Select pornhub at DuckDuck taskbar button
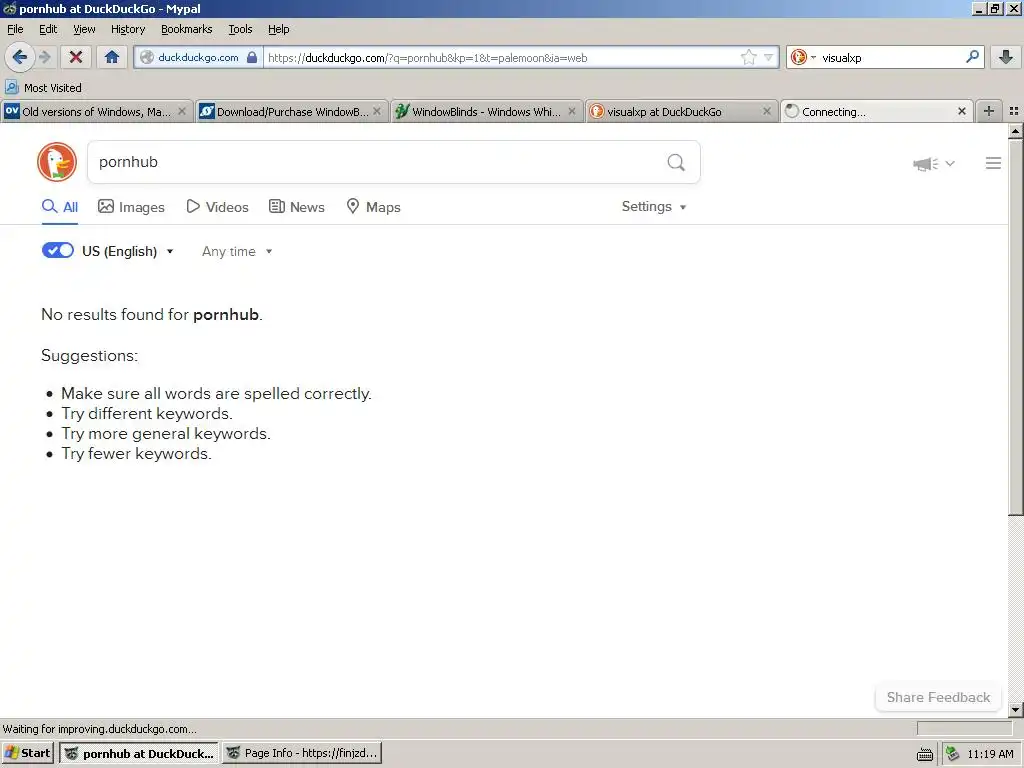This screenshot has width=1024, height=768. tap(140, 753)
